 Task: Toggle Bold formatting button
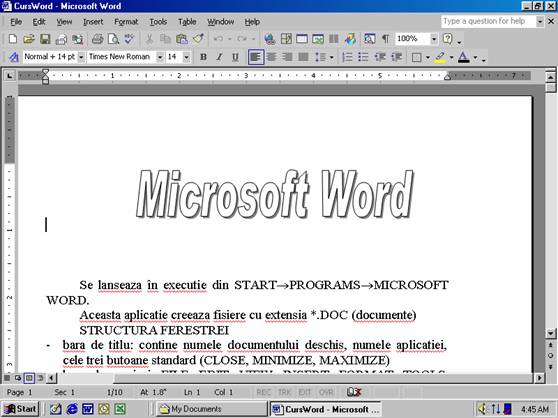click(x=203, y=57)
